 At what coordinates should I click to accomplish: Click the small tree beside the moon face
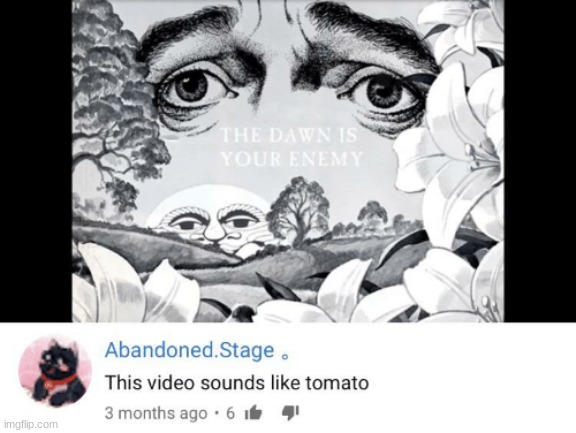coord(299,209)
